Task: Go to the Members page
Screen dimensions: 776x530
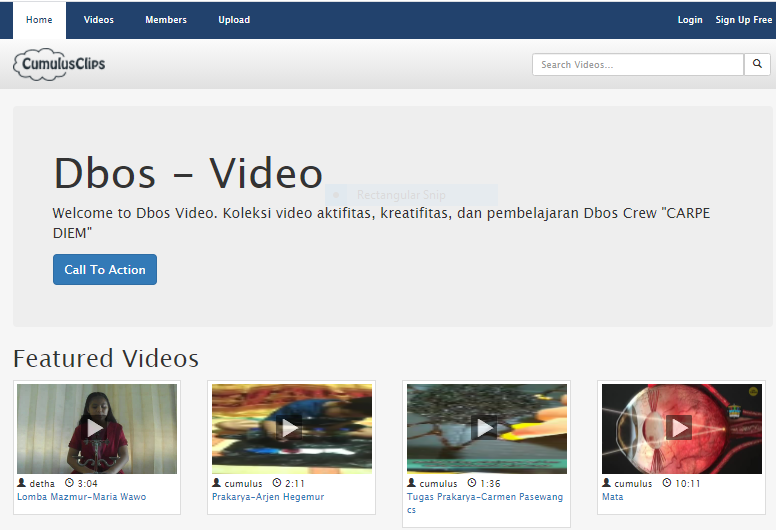Action: (x=166, y=20)
